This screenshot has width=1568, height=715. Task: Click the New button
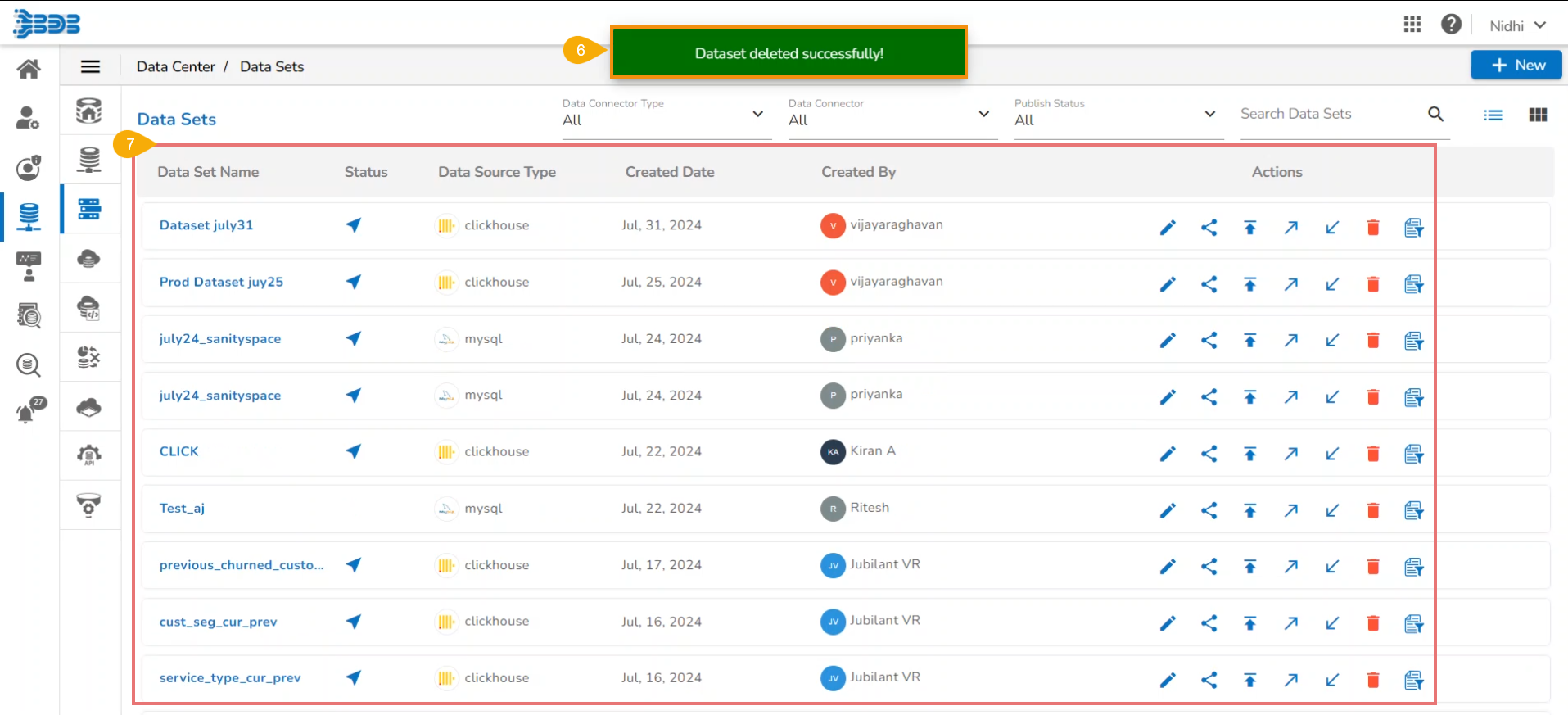[x=1516, y=66]
